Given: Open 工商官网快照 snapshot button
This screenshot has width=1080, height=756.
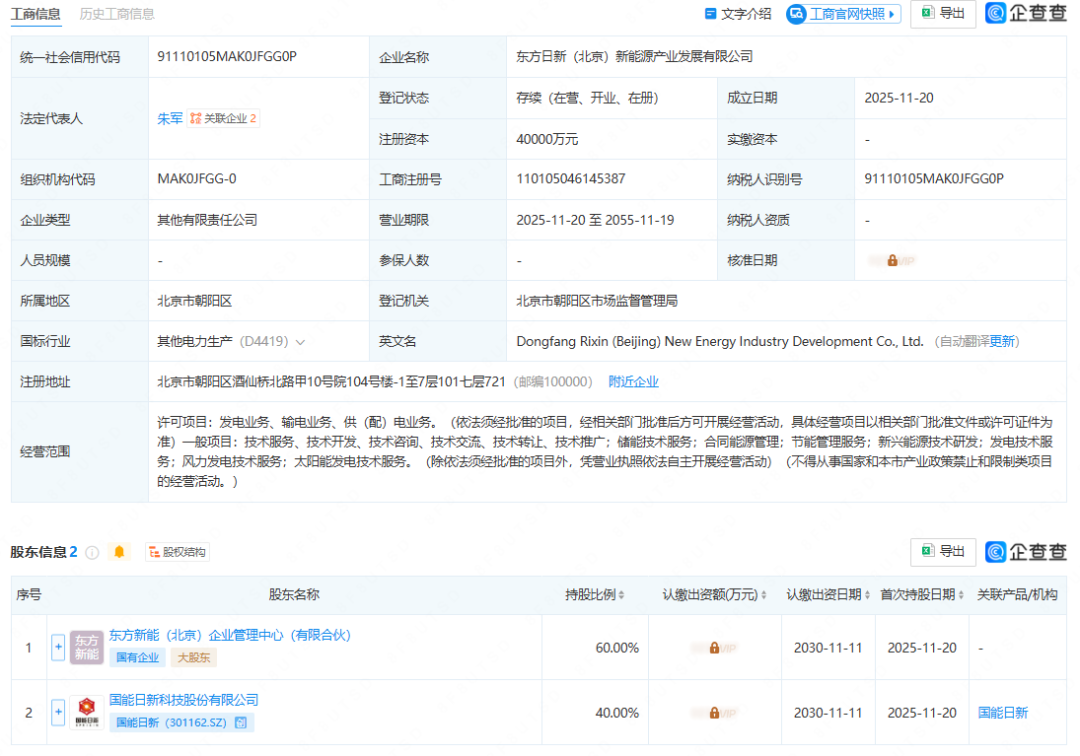Looking at the screenshot, I should [843, 14].
